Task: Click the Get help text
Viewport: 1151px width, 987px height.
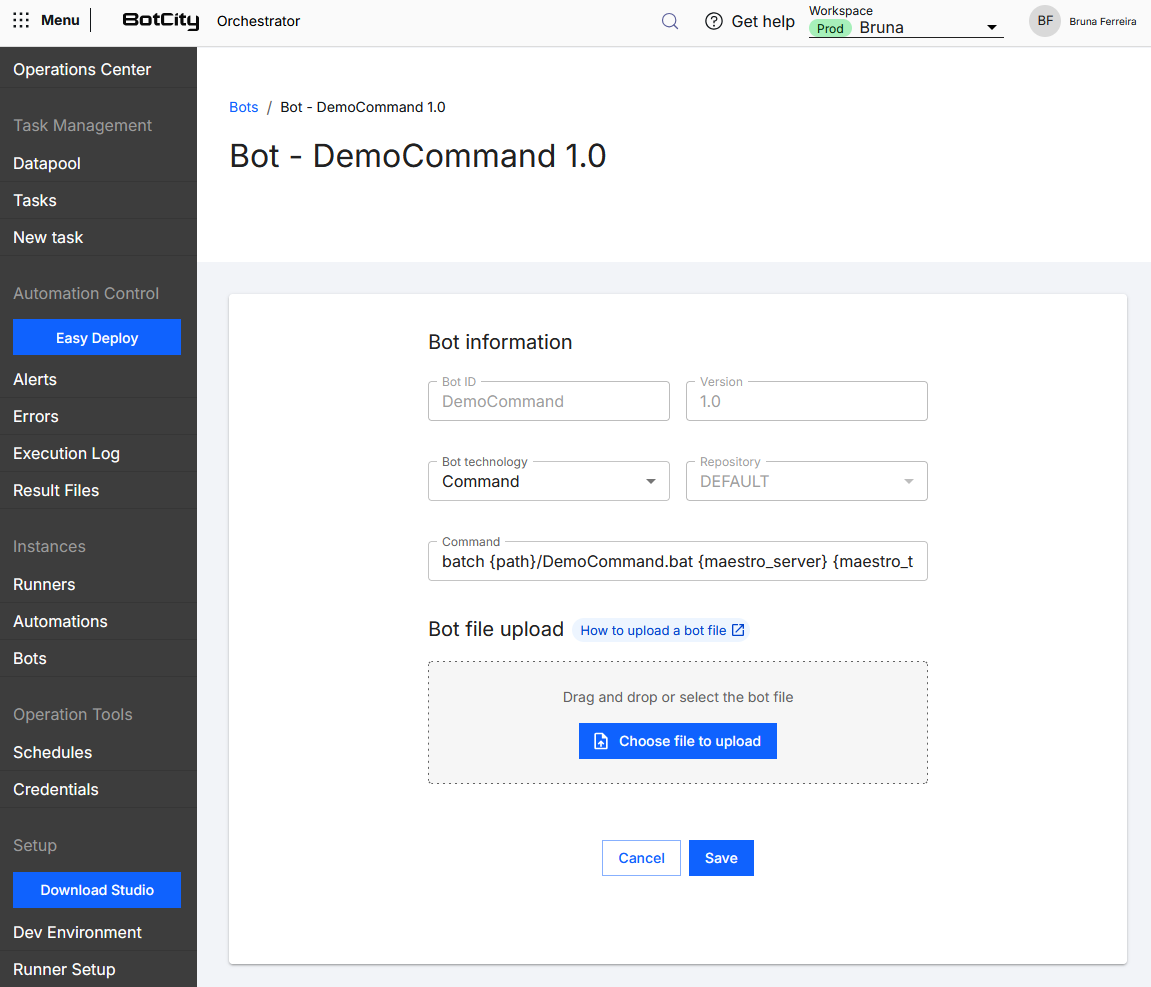Action: tap(763, 21)
